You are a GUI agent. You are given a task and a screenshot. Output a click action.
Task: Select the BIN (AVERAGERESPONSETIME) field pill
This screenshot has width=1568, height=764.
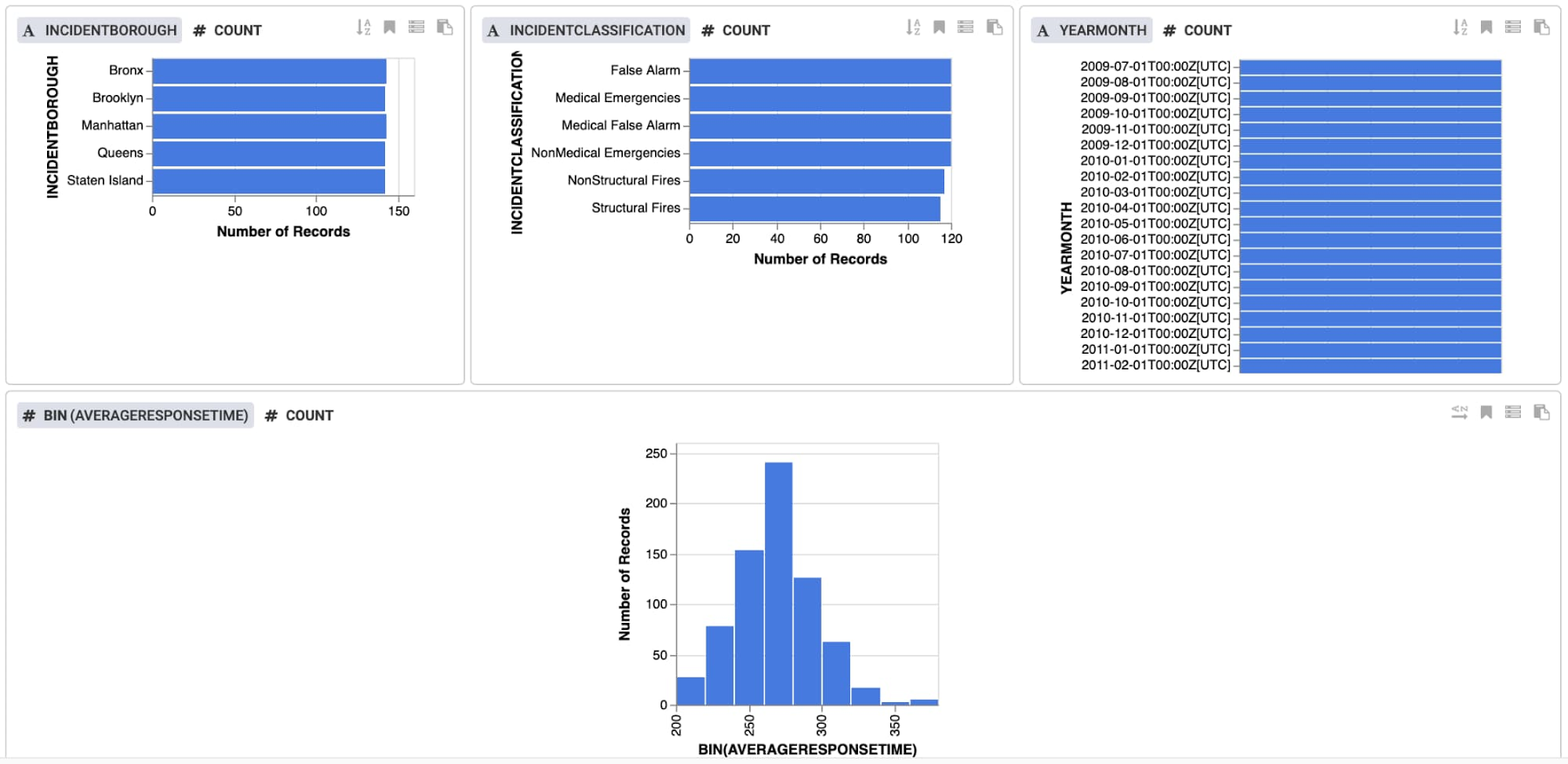click(x=136, y=416)
